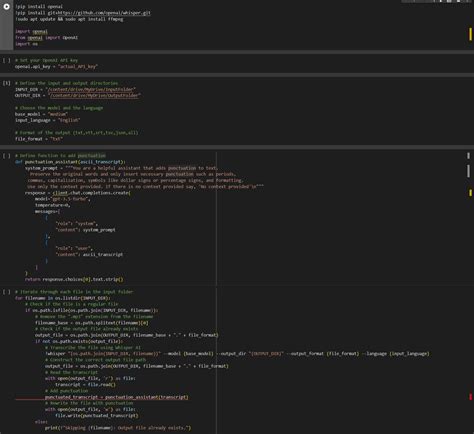Run the input and output directories cell
Viewport: 474px width, 434px height.
(6, 83)
